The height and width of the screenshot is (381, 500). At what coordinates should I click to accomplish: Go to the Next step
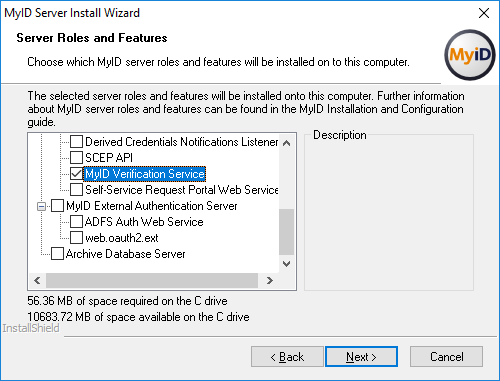coord(361,357)
